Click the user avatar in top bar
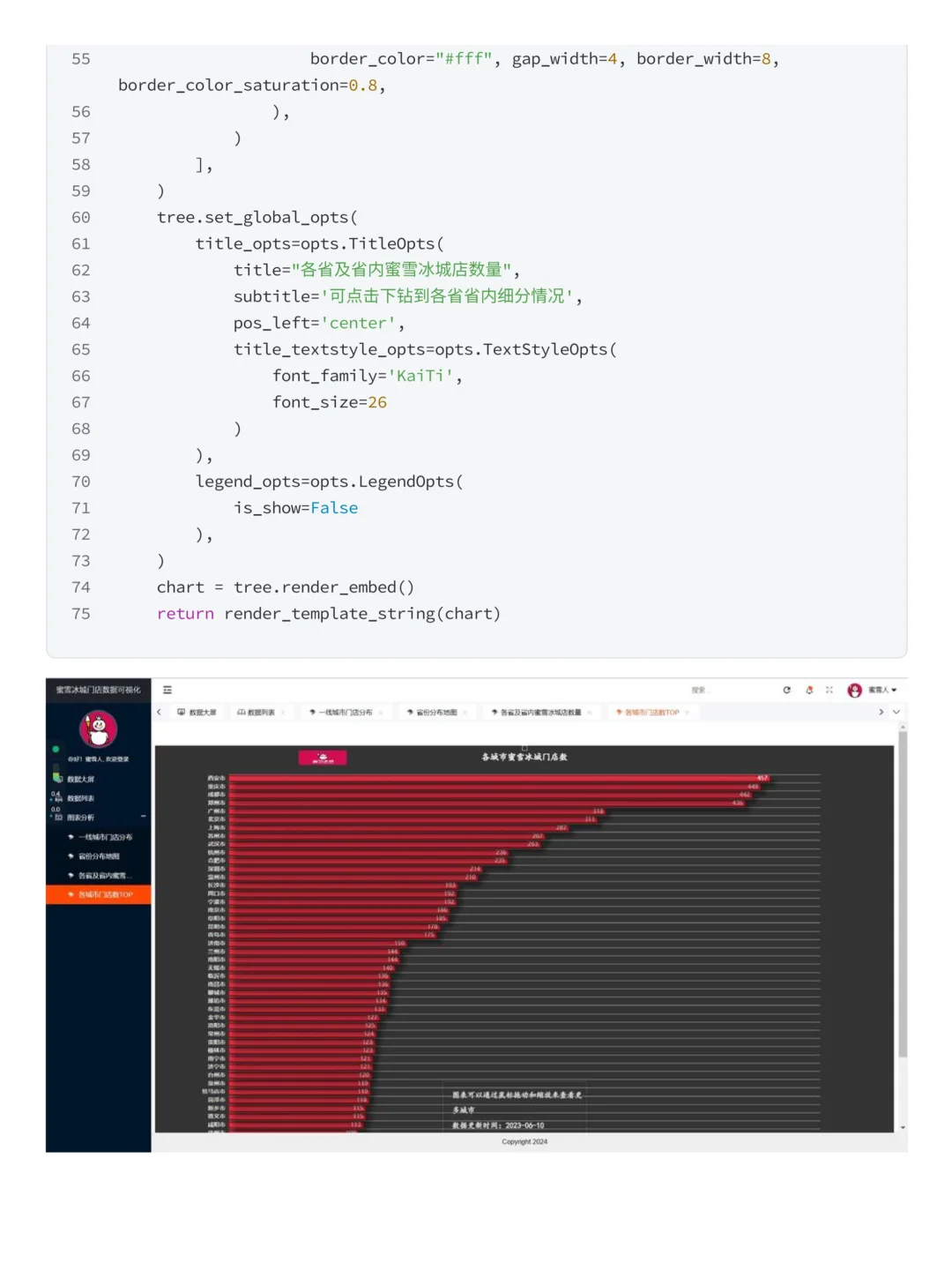The image size is (952, 1270). tap(854, 690)
